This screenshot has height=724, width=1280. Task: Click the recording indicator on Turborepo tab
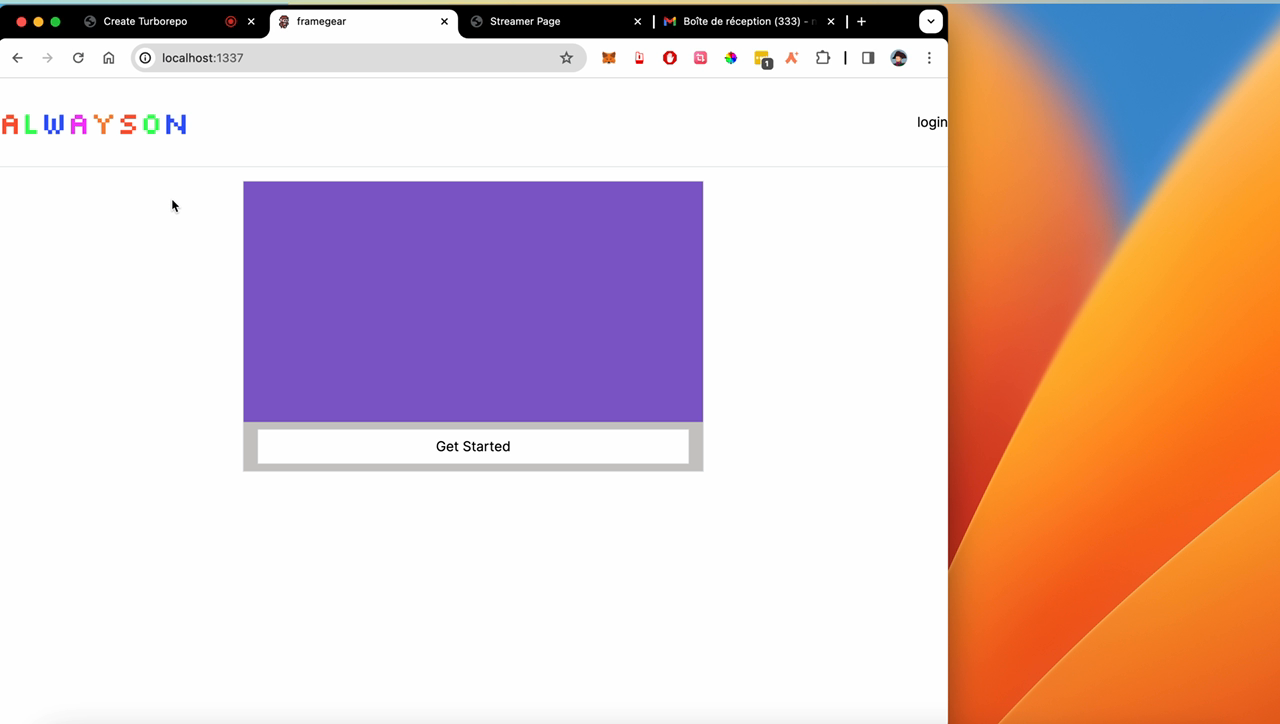230,21
